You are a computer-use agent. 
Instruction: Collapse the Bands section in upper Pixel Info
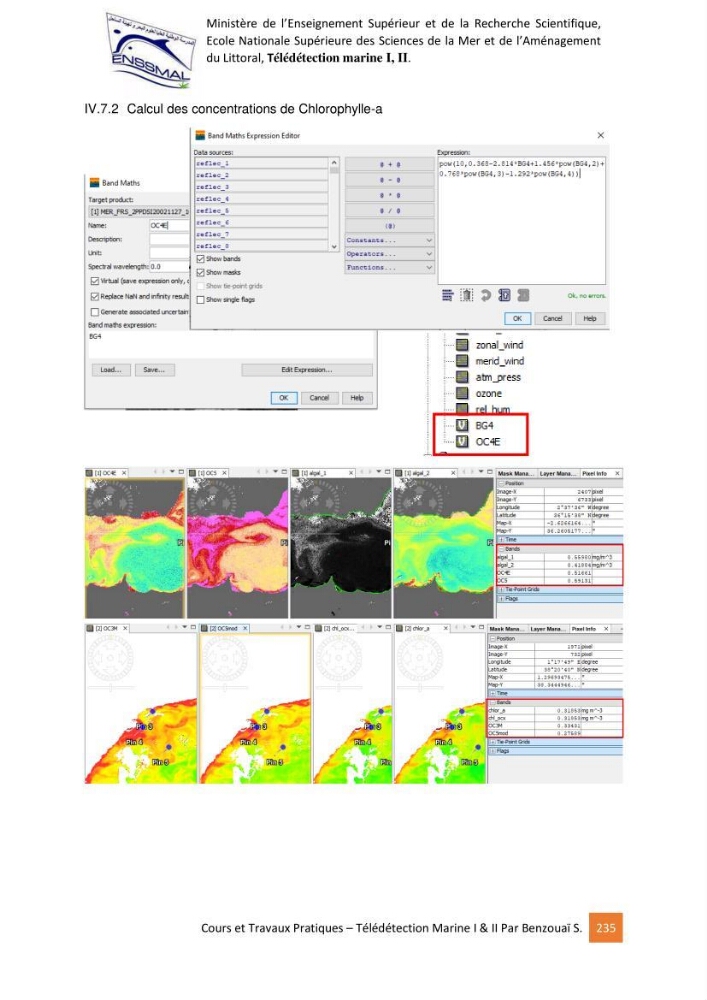502,548
